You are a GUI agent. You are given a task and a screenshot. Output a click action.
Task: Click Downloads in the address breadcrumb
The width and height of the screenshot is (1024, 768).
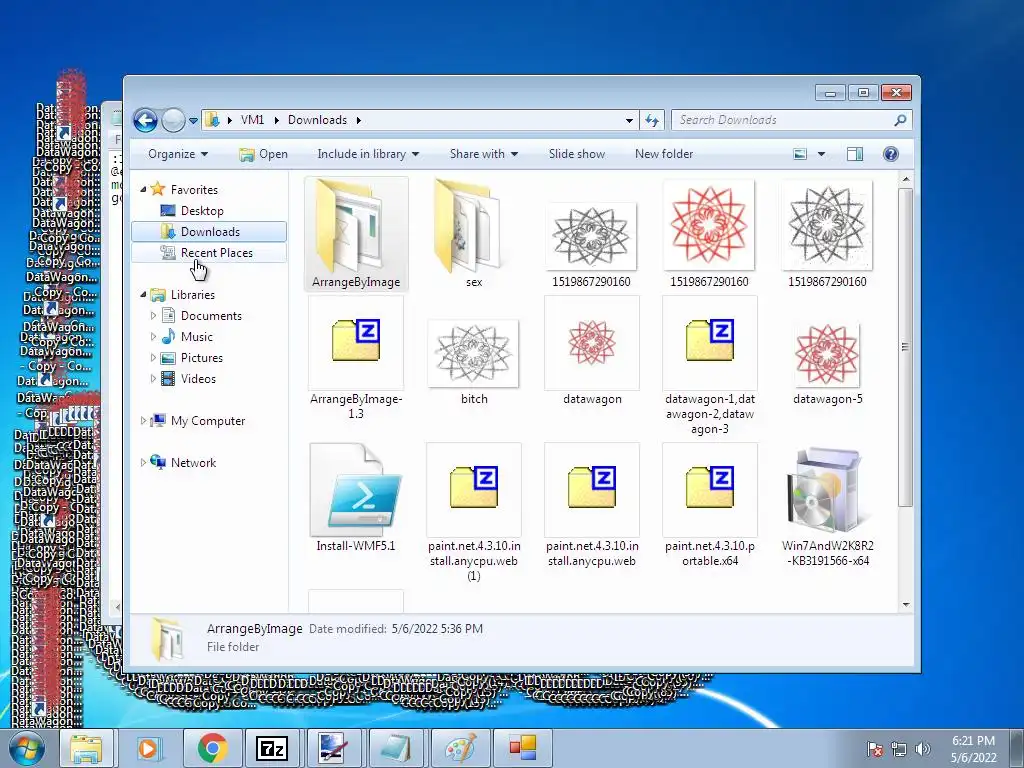click(x=317, y=120)
